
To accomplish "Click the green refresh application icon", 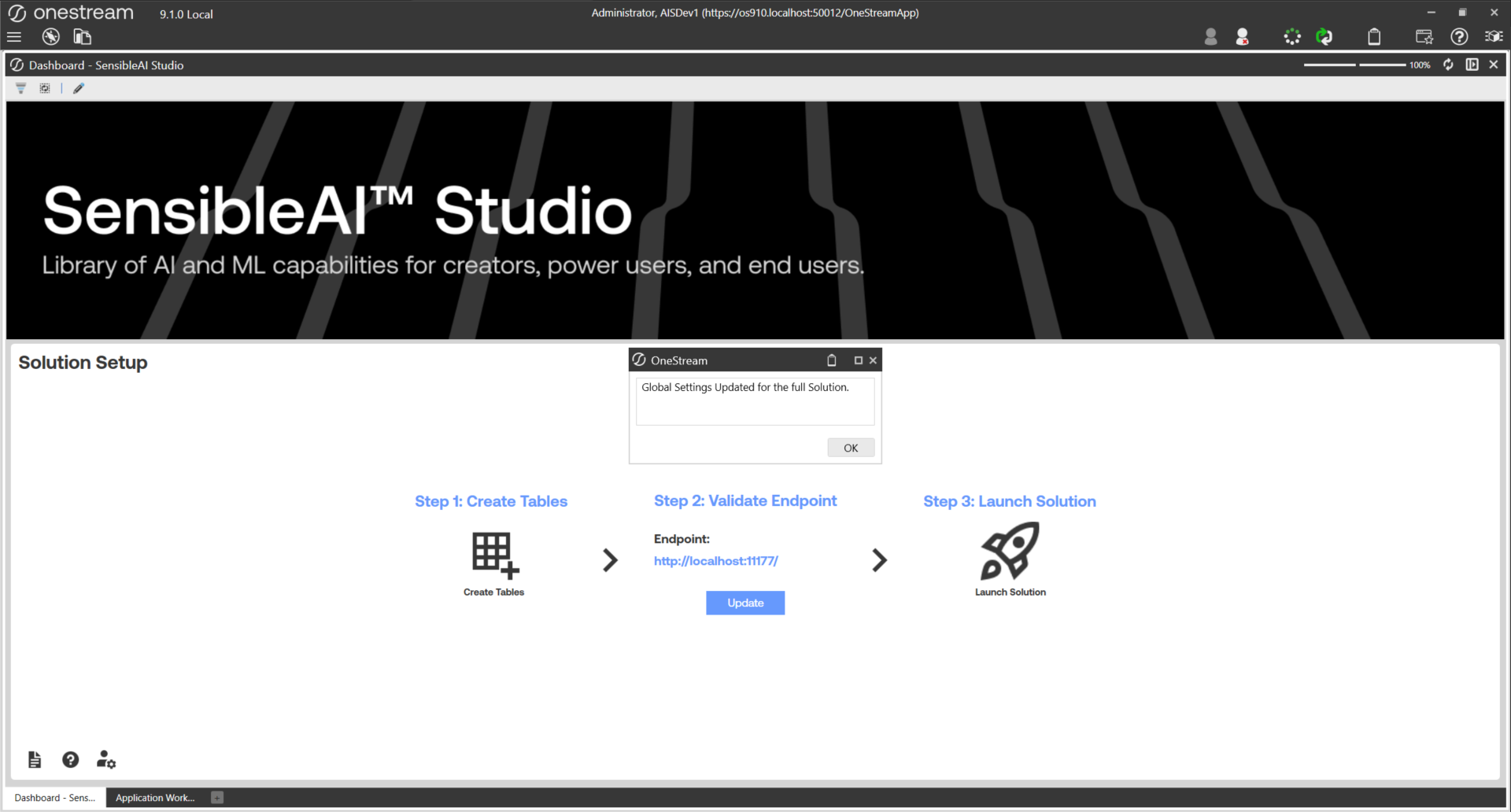I will tap(1324, 37).
